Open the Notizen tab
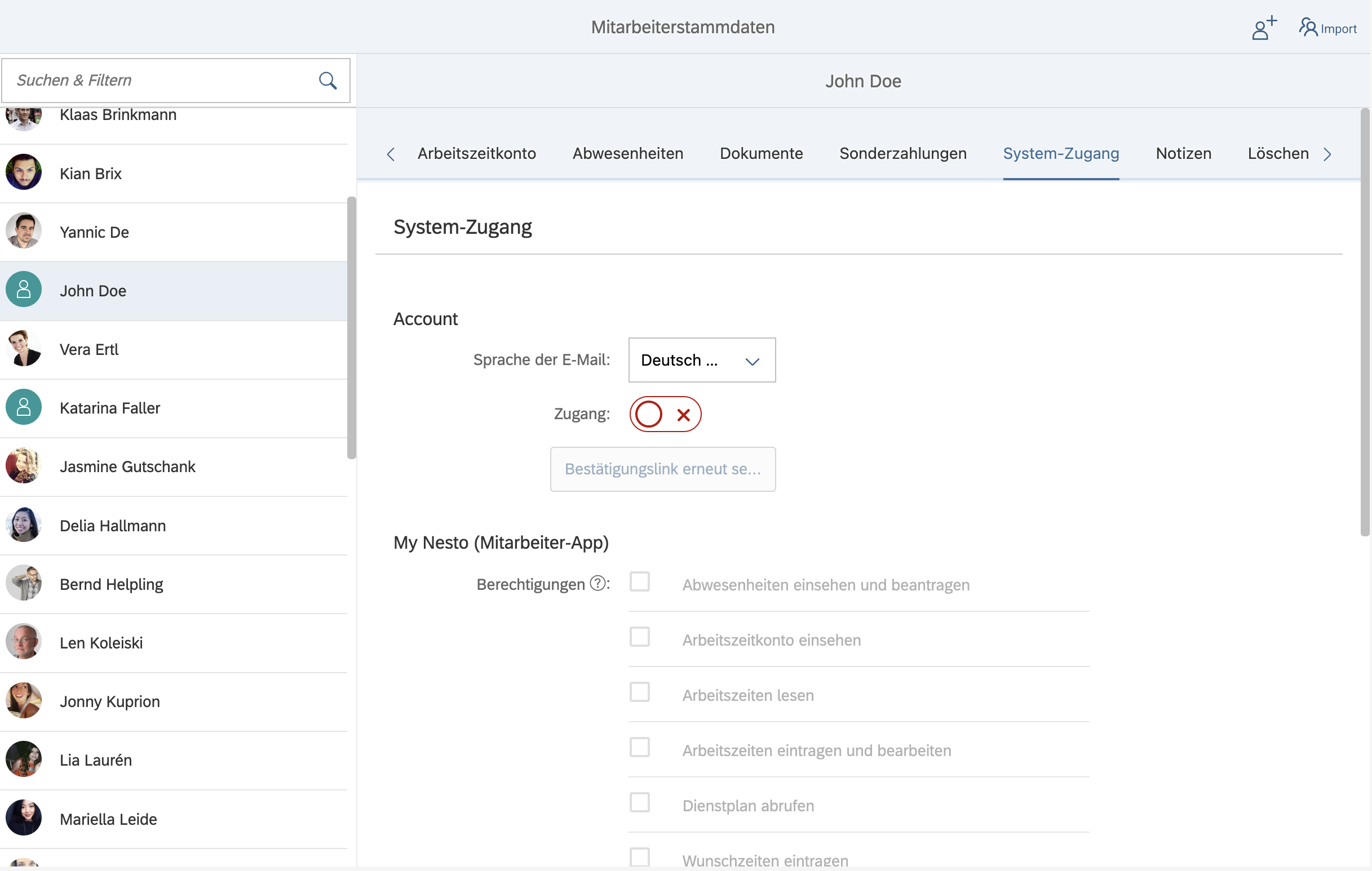This screenshot has height=871, width=1372. (1183, 154)
